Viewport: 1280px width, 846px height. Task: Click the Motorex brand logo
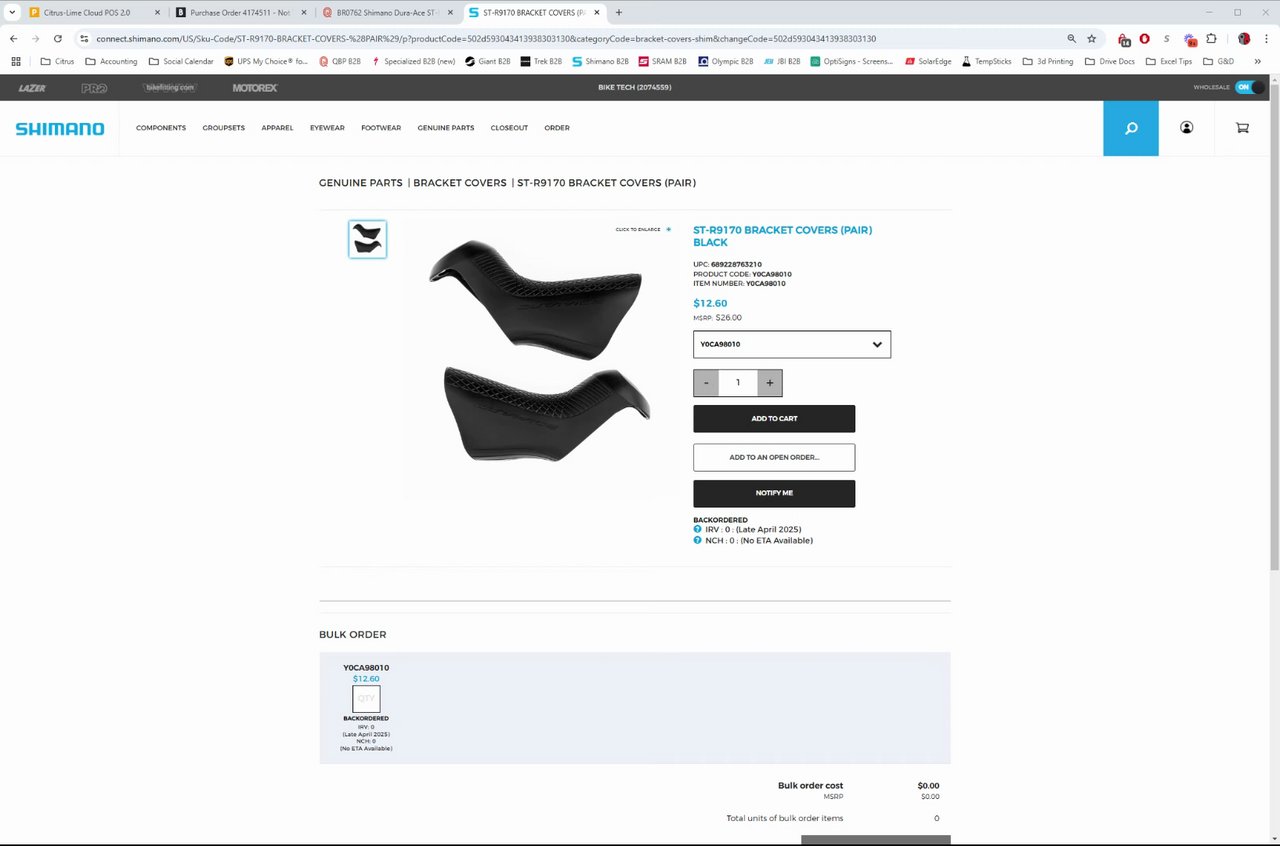(x=255, y=88)
